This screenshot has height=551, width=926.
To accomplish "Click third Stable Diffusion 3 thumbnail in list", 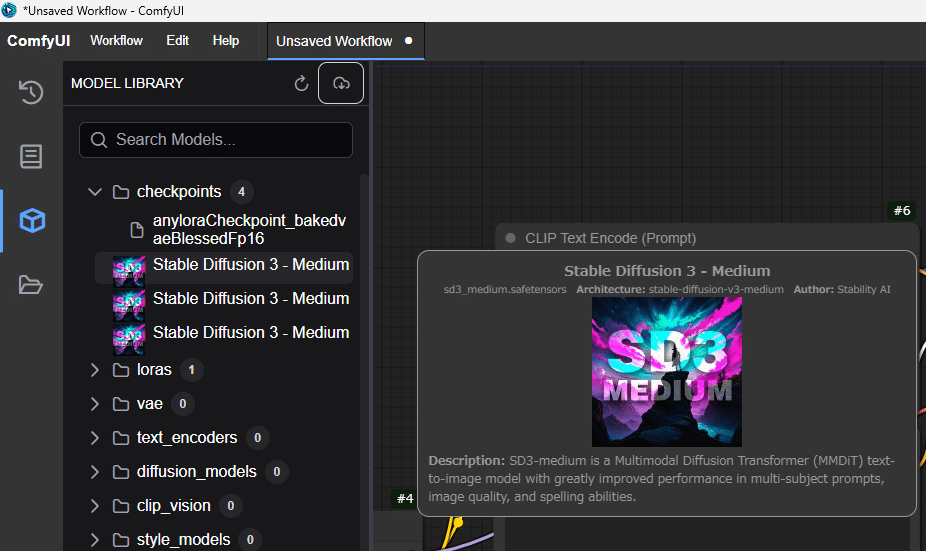I will [x=129, y=340].
